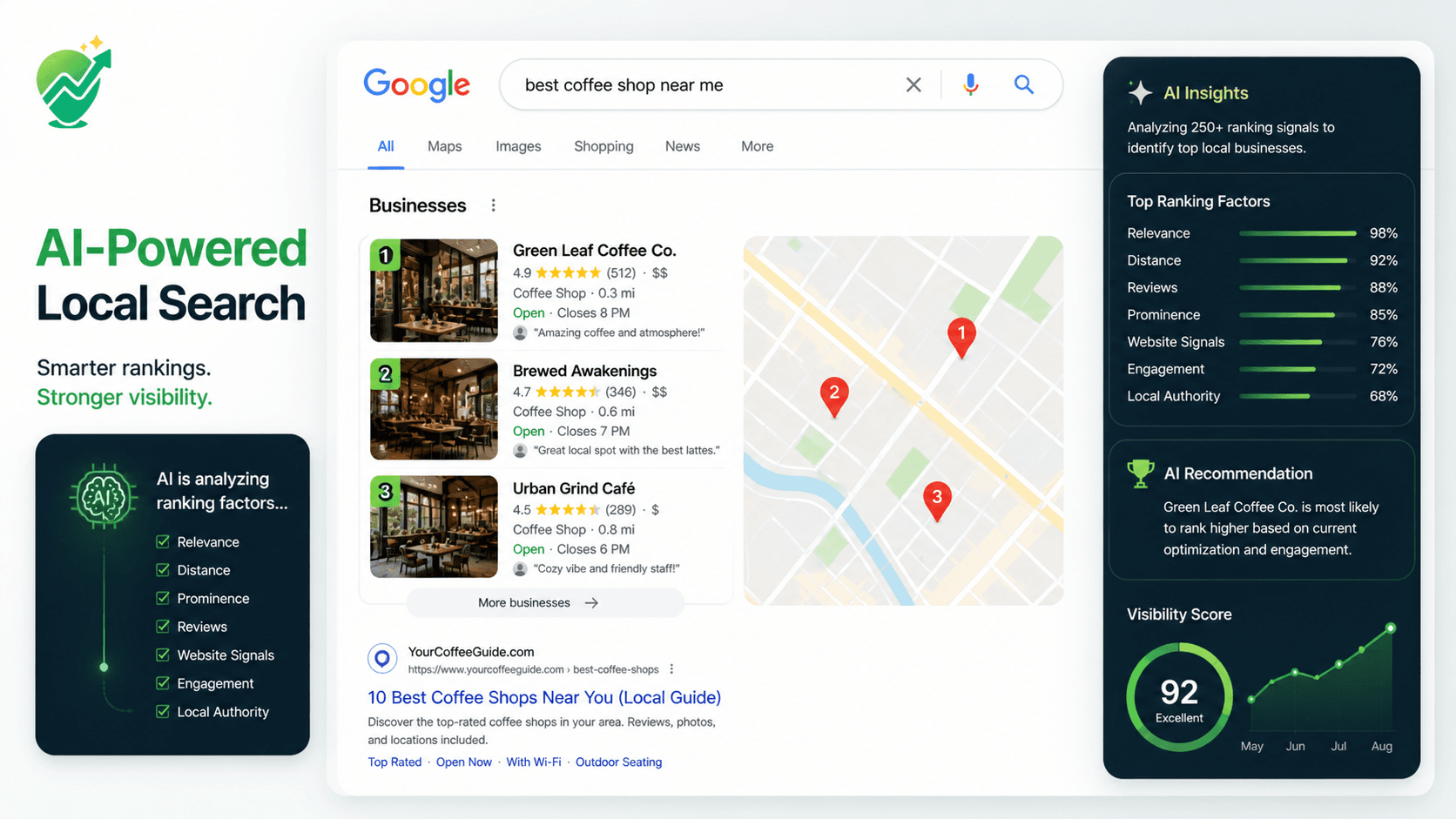
Task: Open Urban Grind Café listing
Action: pos(574,488)
